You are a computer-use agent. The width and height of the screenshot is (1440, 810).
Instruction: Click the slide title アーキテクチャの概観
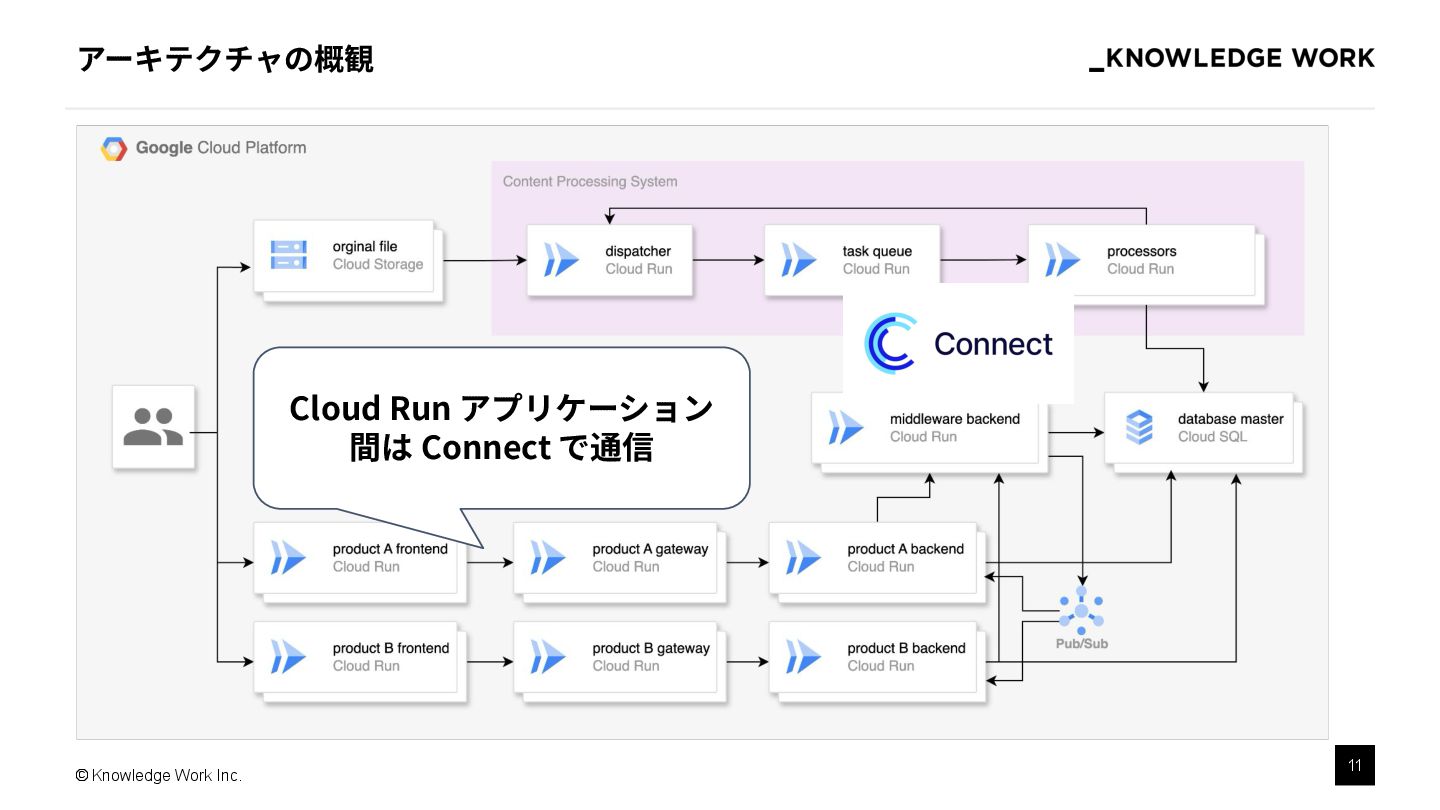coord(226,59)
